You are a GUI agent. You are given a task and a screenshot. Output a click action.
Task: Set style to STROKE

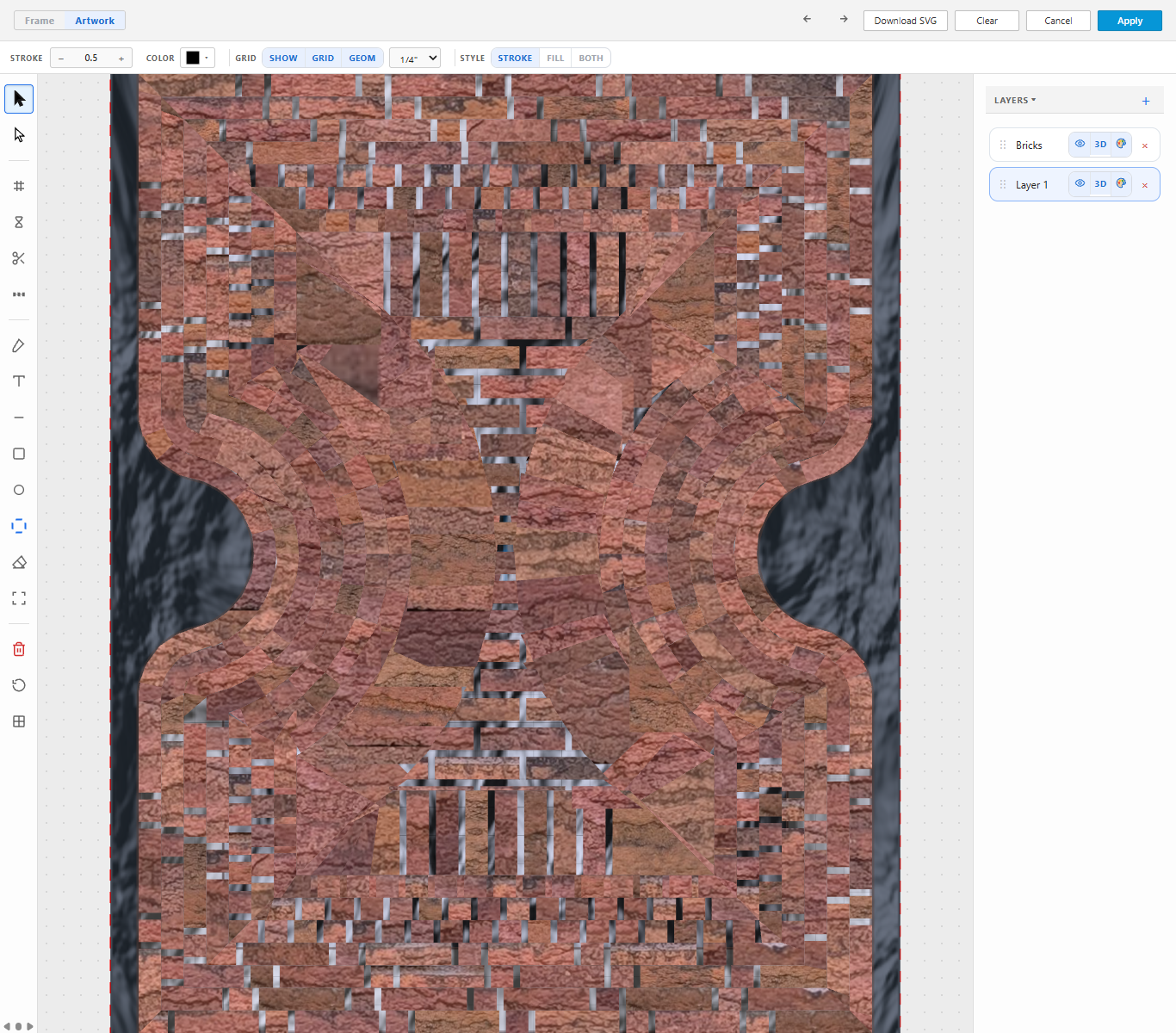pyautogui.click(x=515, y=59)
